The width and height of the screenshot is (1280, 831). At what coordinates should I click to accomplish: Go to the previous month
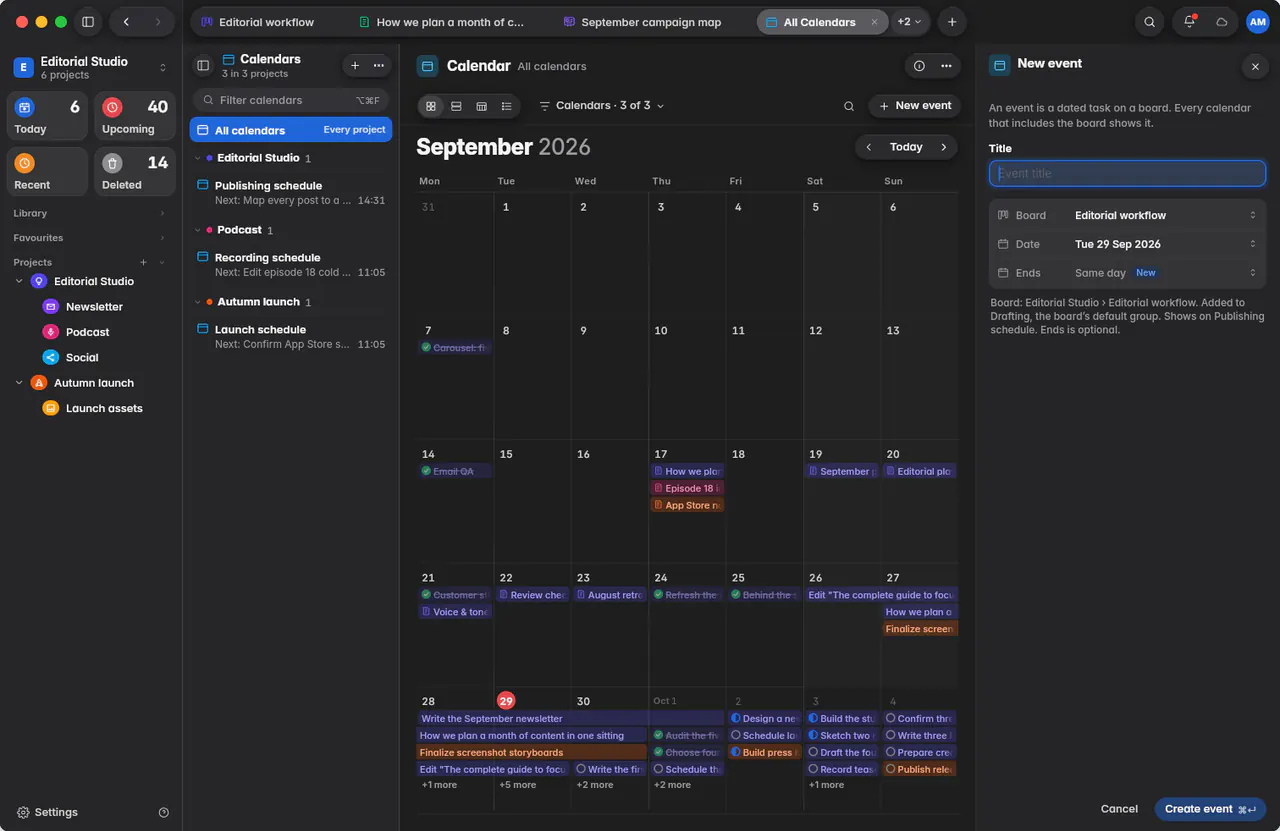[869, 147]
